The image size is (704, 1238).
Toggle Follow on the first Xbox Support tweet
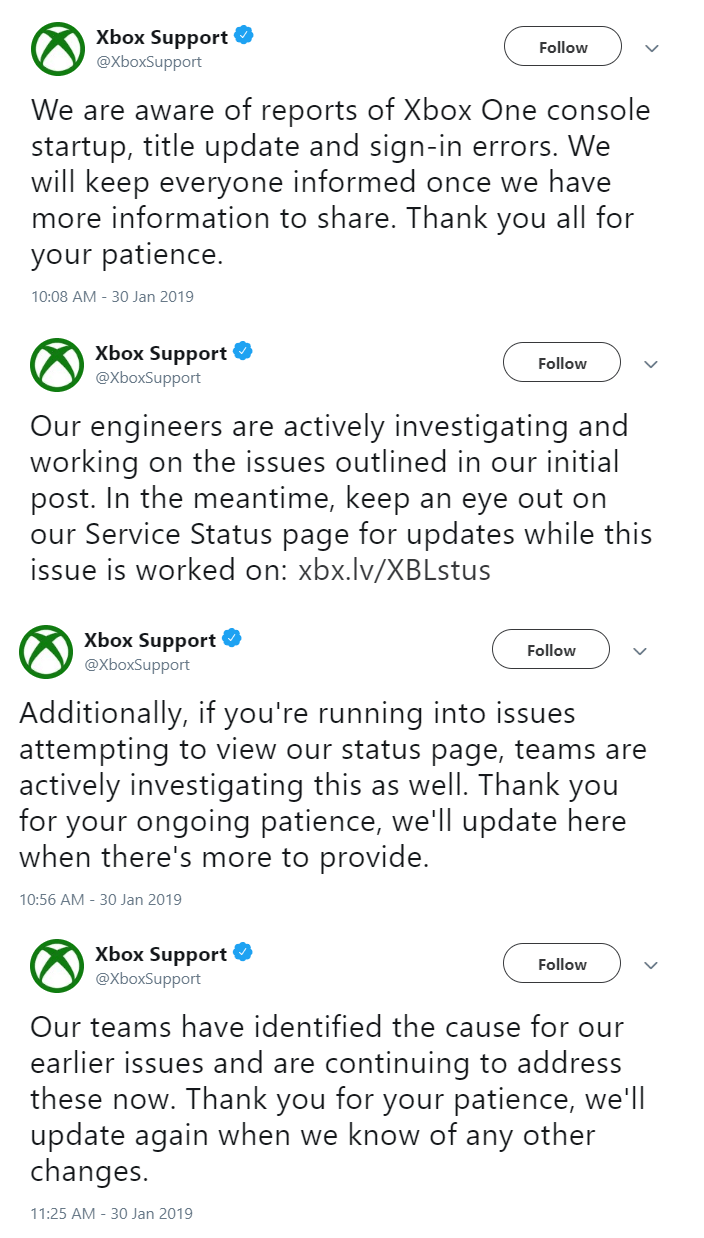click(562, 46)
